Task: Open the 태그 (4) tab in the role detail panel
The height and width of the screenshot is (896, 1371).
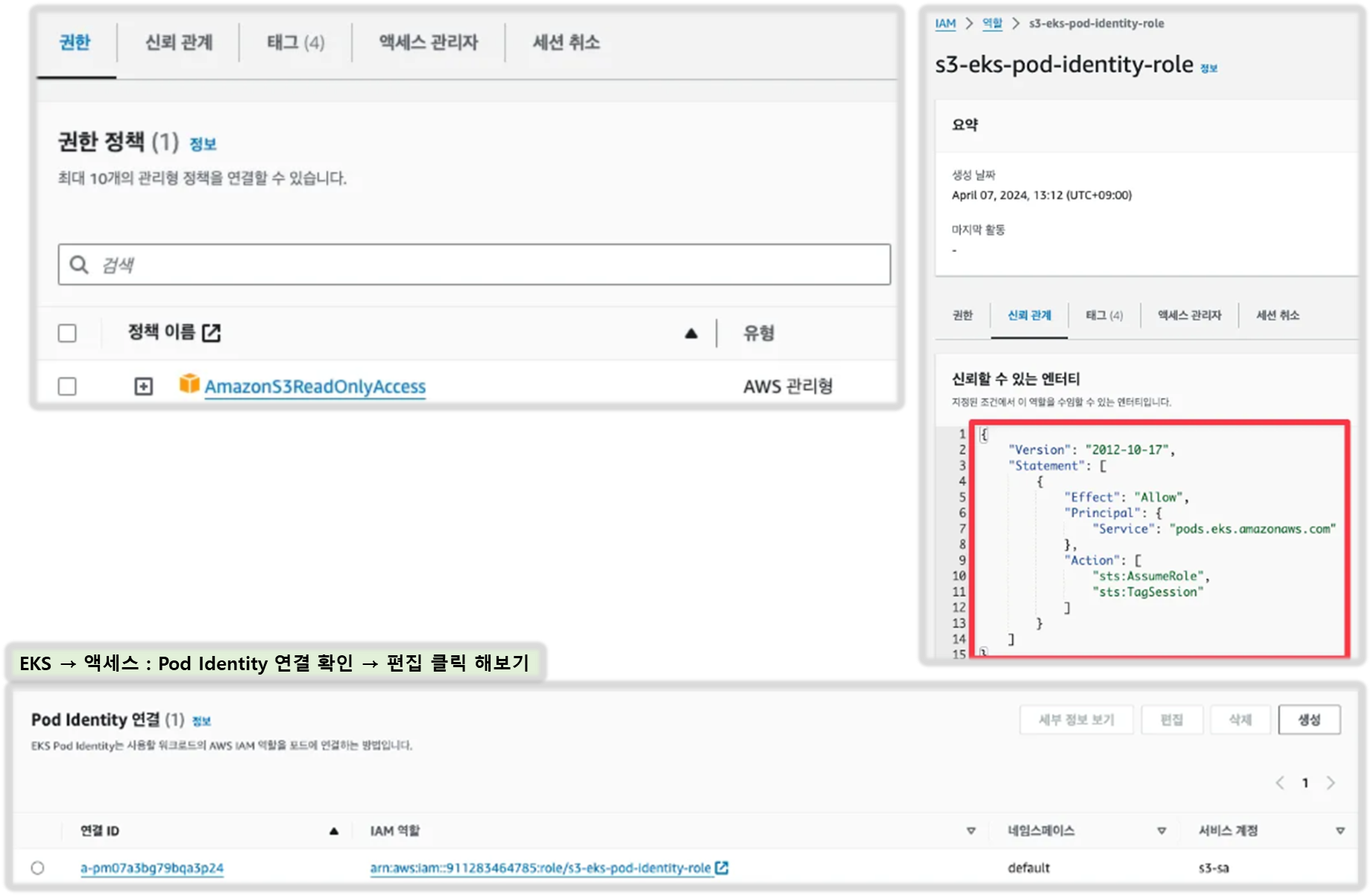Action: pos(1104,315)
